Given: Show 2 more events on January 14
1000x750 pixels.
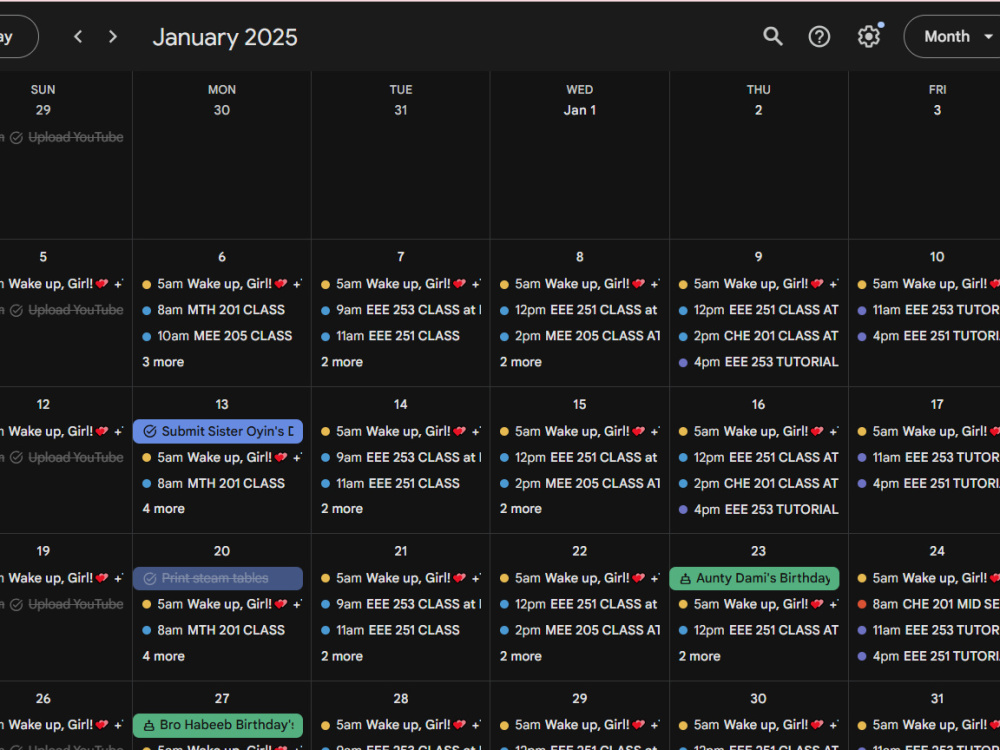Looking at the screenshot, I should coord(342,509).
